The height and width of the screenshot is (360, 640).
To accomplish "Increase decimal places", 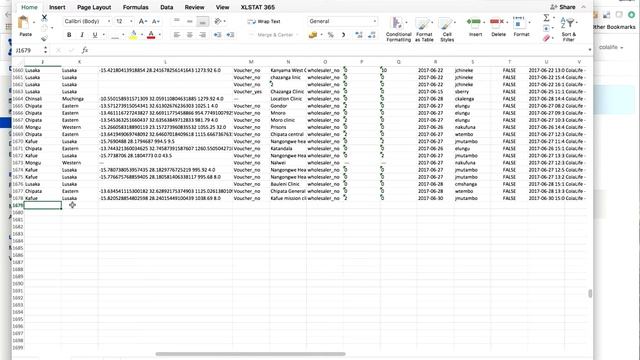I will tap(359, 35).
